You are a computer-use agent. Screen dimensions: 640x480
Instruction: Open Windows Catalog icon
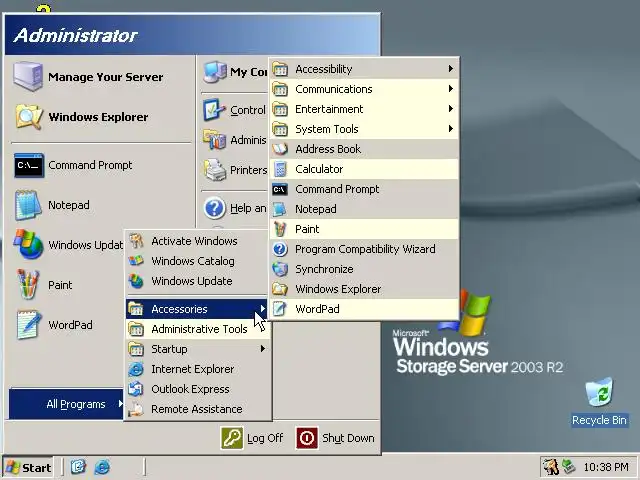point(136,260)
